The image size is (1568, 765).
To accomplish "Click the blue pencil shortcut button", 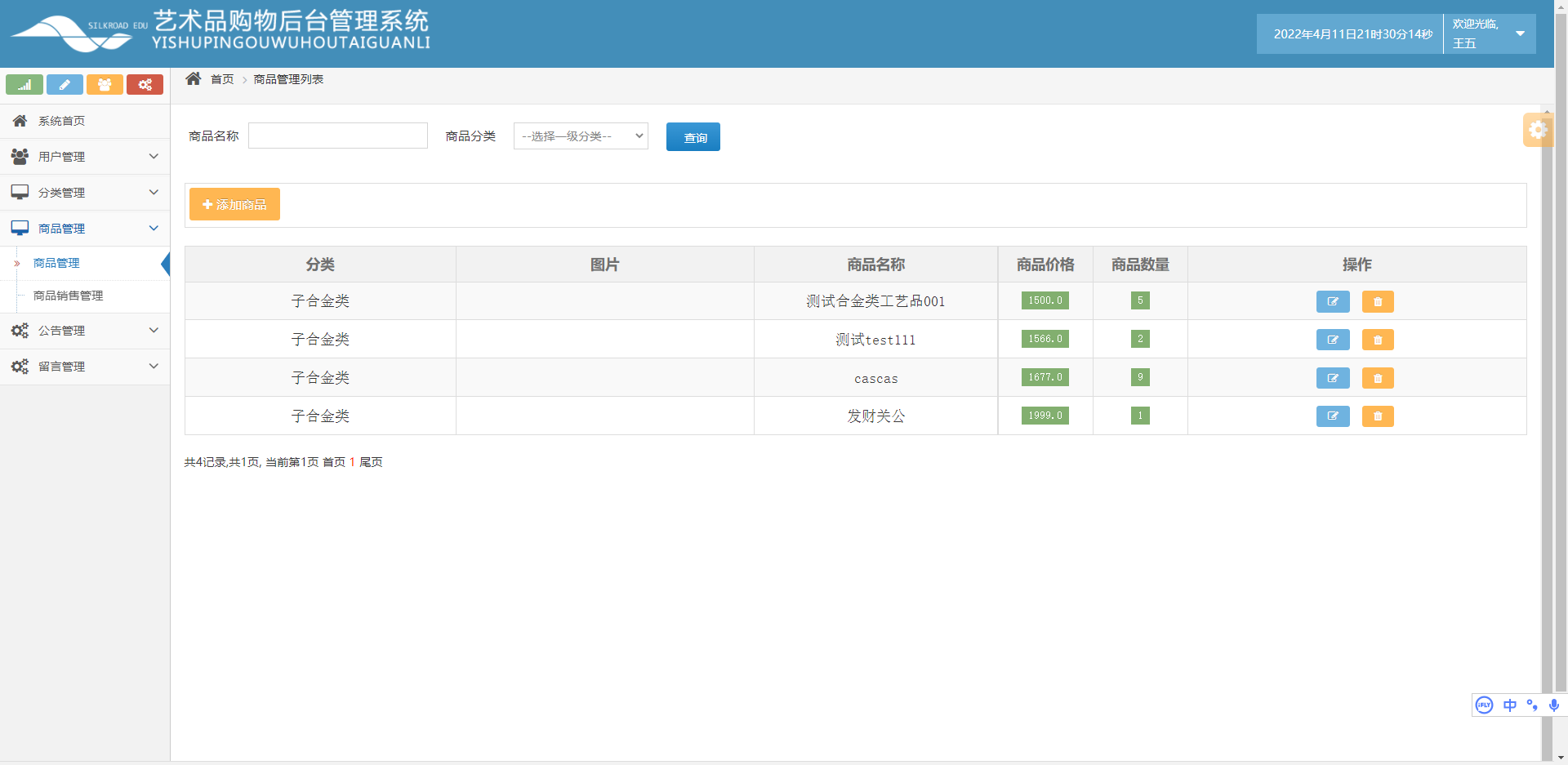I will [65, 85].
